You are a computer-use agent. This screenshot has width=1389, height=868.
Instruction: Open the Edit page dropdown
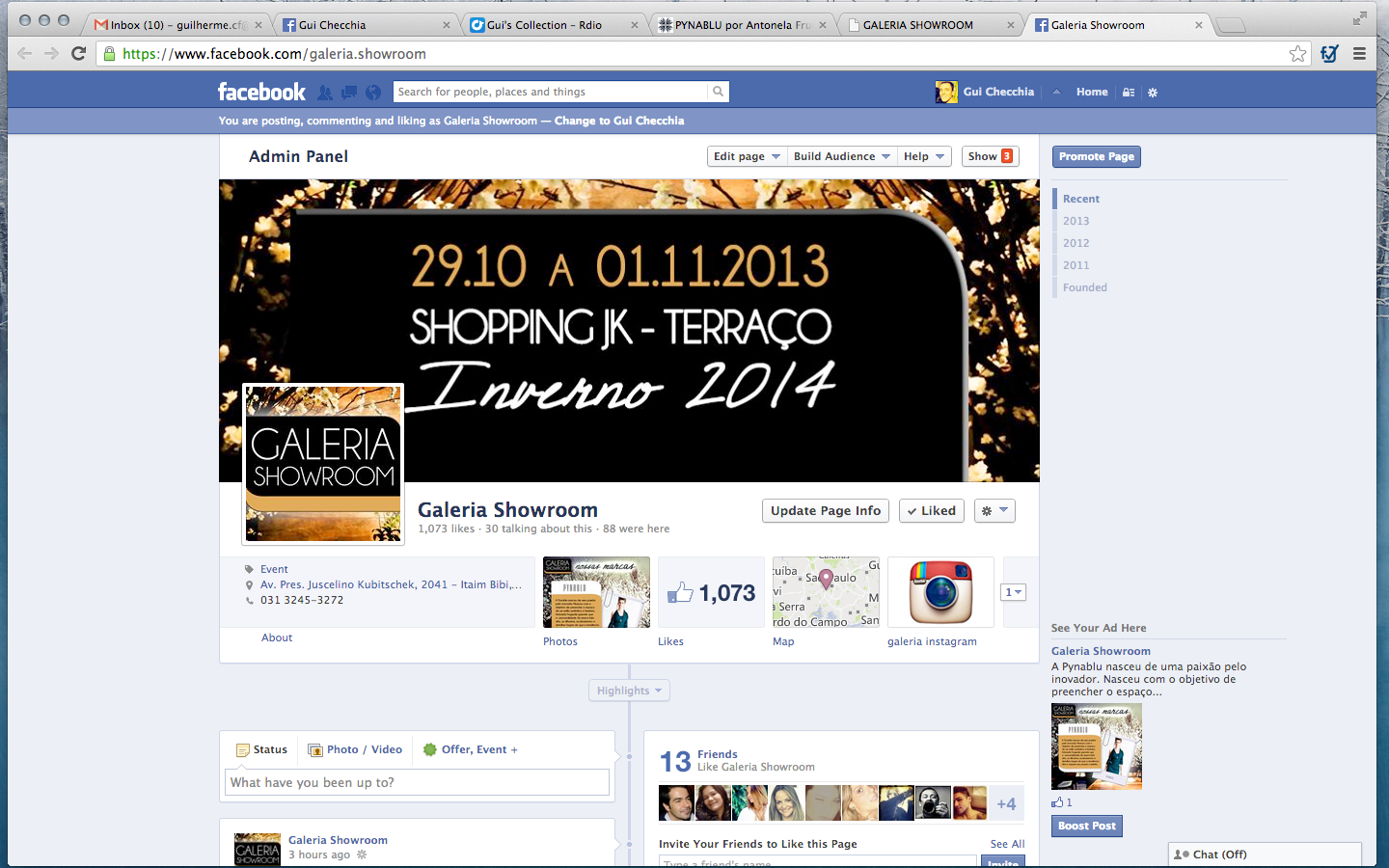click(747, 156)
